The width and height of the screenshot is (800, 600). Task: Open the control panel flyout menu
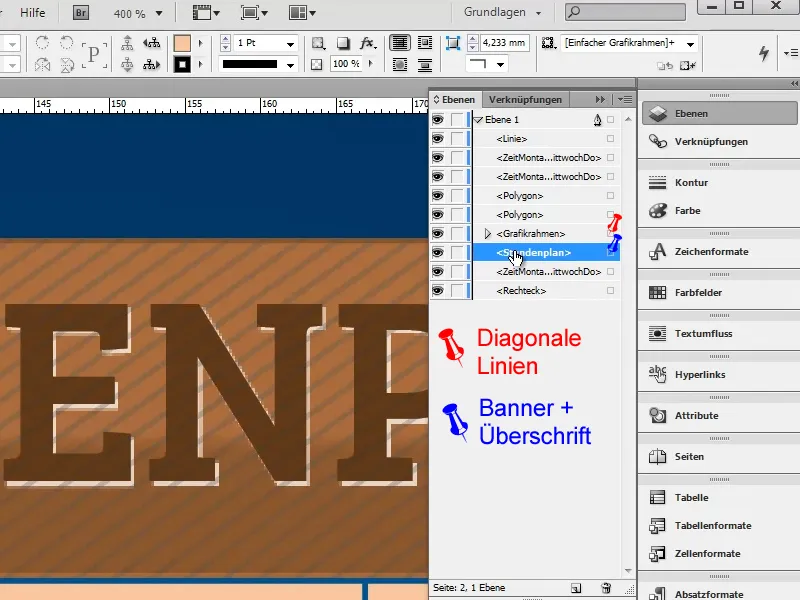point(791,53)
